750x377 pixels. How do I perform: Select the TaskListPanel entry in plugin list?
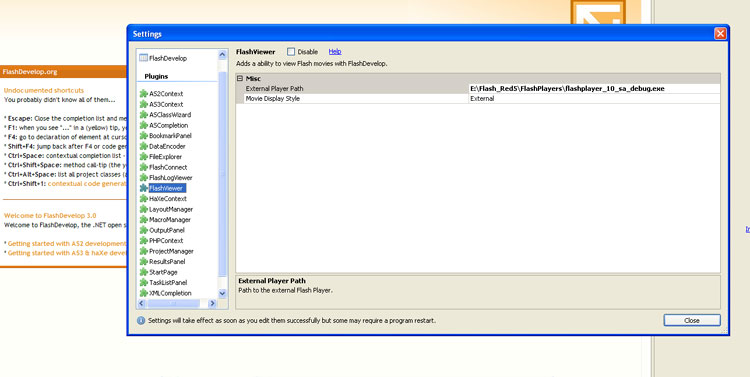point(168,283)
